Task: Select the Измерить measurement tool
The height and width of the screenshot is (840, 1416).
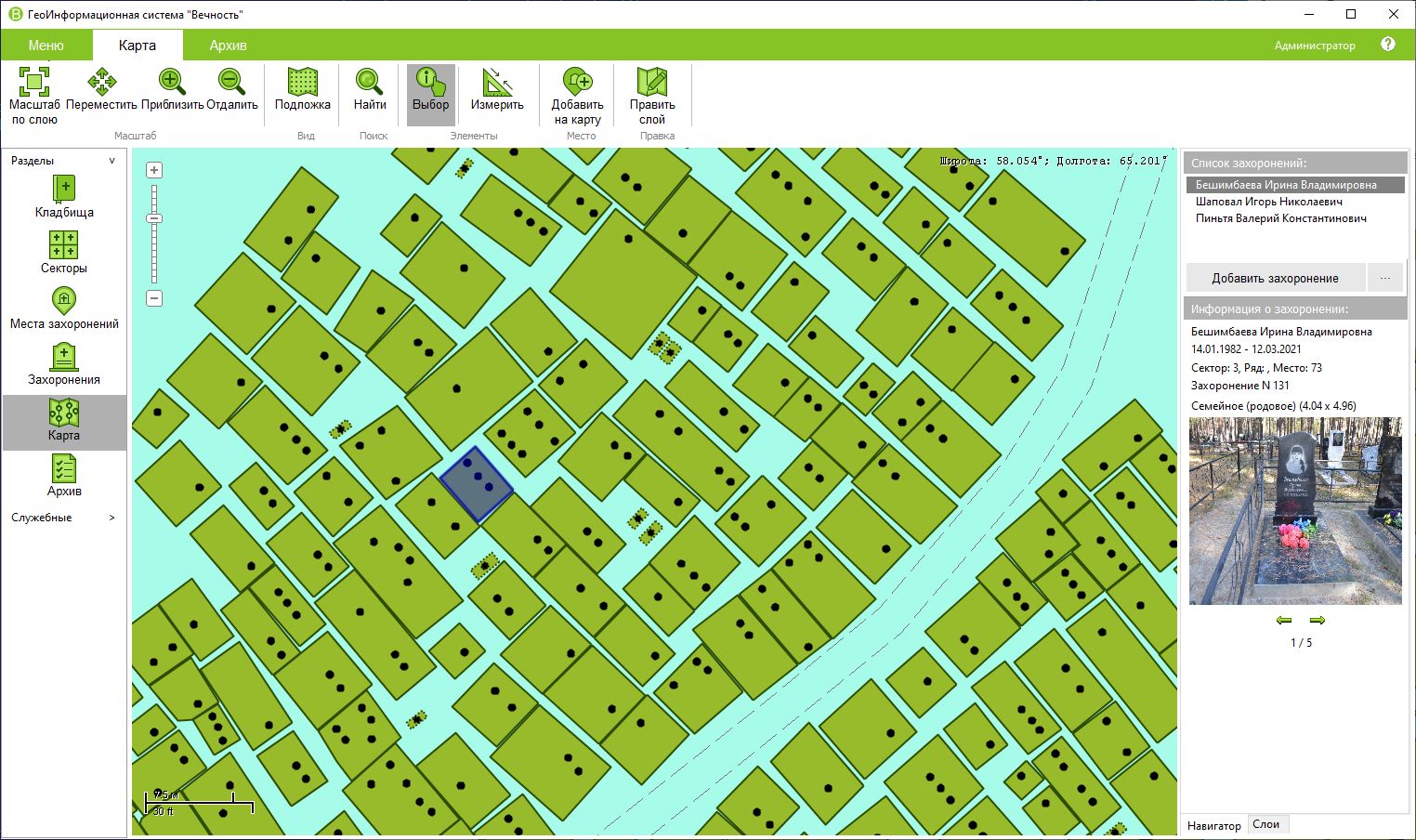Action: 497,82
